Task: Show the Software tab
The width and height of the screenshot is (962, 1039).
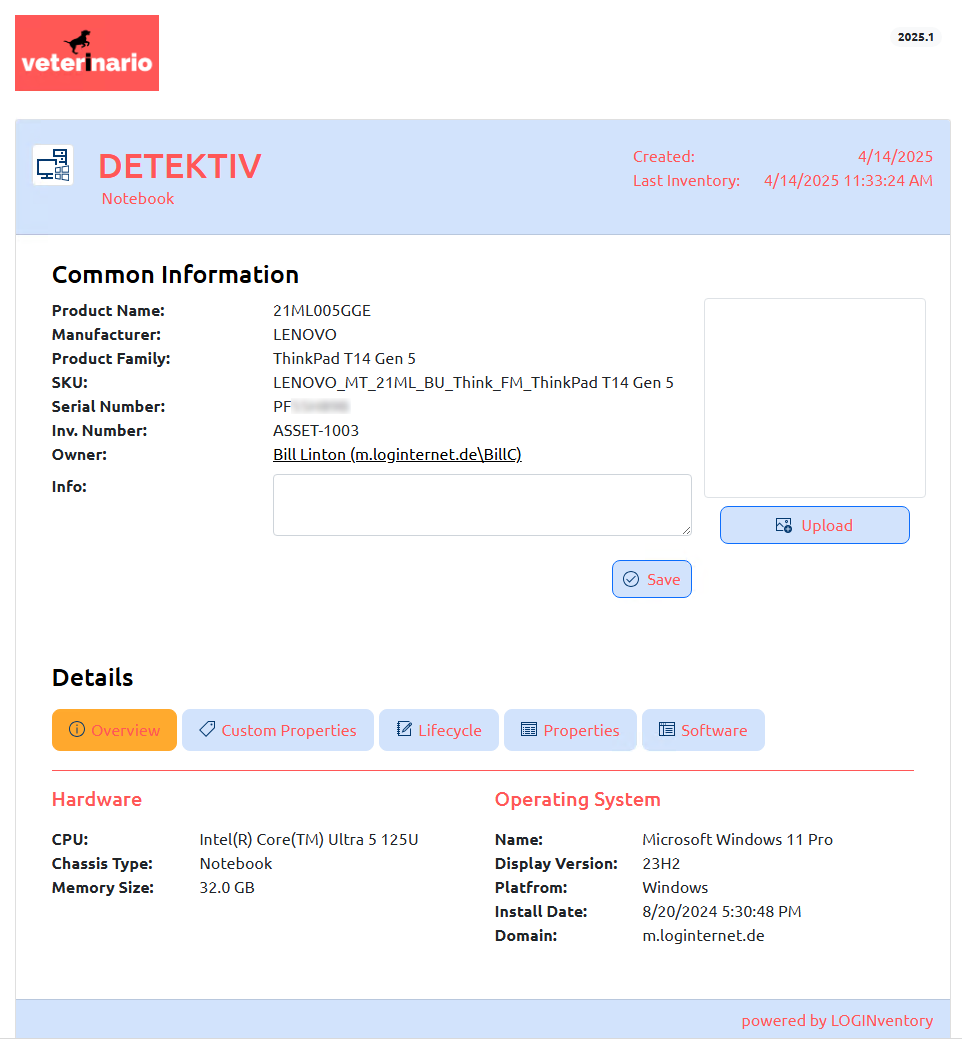Action: [x=703, y=730]
